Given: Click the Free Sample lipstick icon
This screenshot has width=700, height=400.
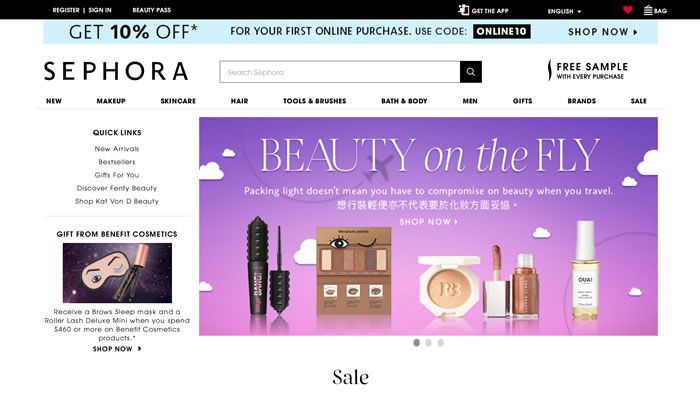Looking at the screenshot, I should pos(550,71).
